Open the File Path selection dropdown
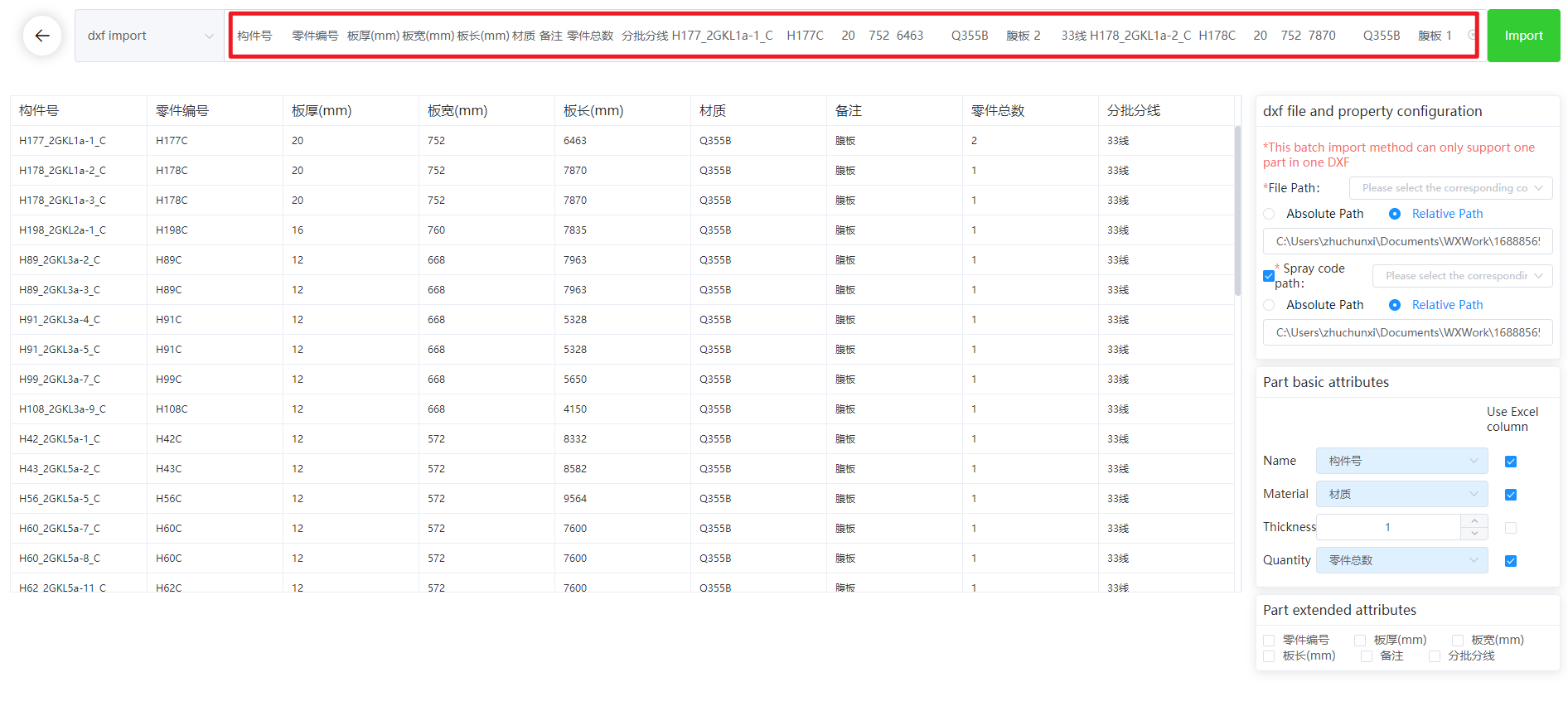This screenshot has width=1568, height=711. (x=1450, y=188)
